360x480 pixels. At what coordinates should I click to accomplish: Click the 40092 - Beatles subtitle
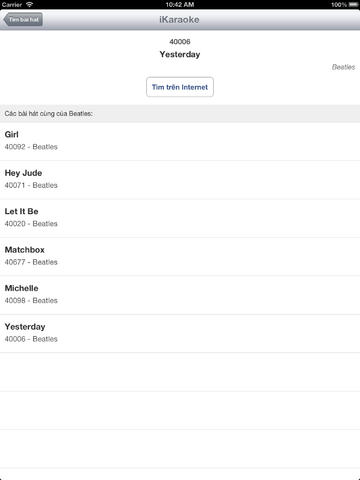click(31, 147)
